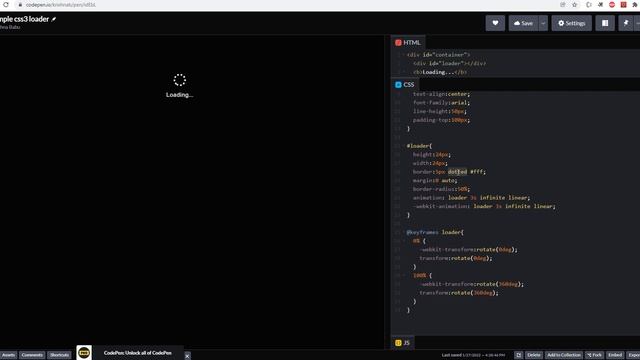Click the 'div id="loader"' HTML line
Viewport: 640px width, 360px height.
pyautogui.click(x=449, y=63)
